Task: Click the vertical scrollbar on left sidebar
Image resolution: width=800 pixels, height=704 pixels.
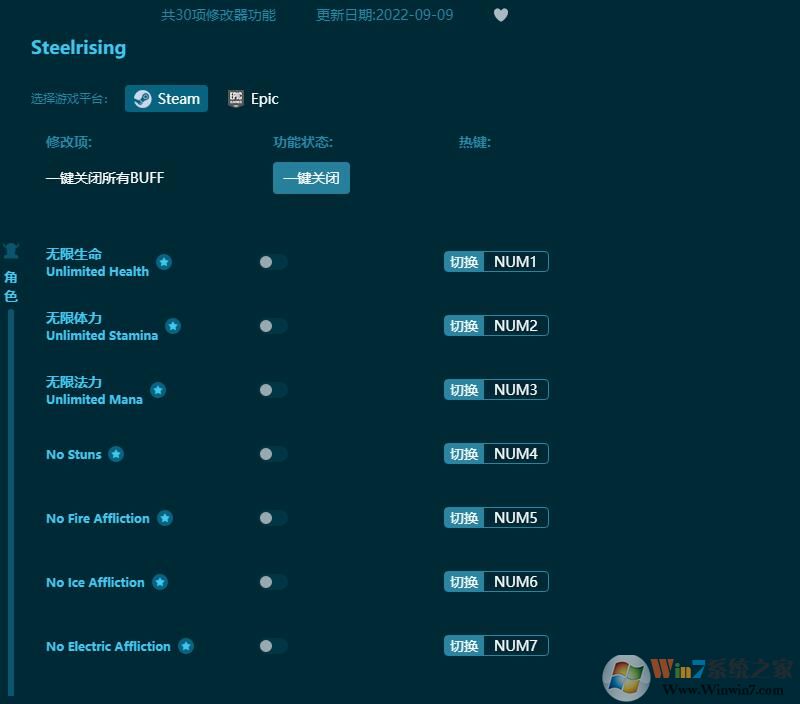Action: pos(11,500)
